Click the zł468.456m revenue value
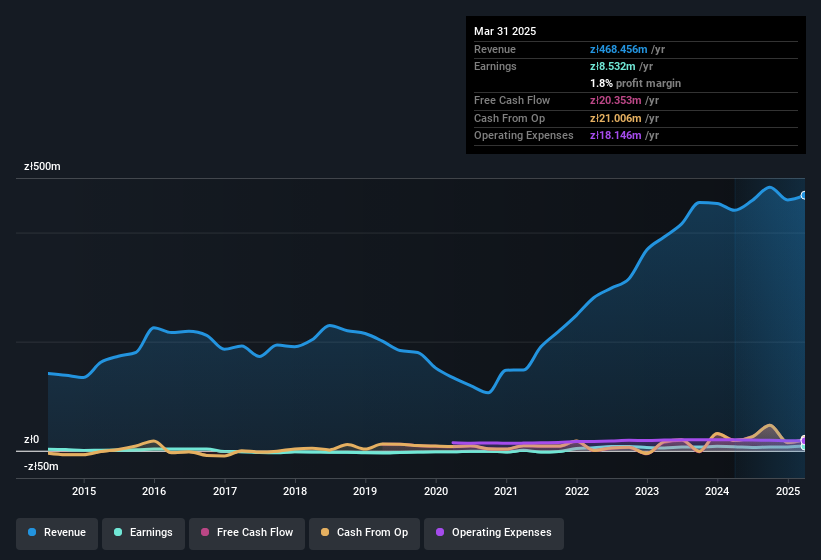This screenshot has width=821, height=560. pyautogui.click(x=618, y=49)
